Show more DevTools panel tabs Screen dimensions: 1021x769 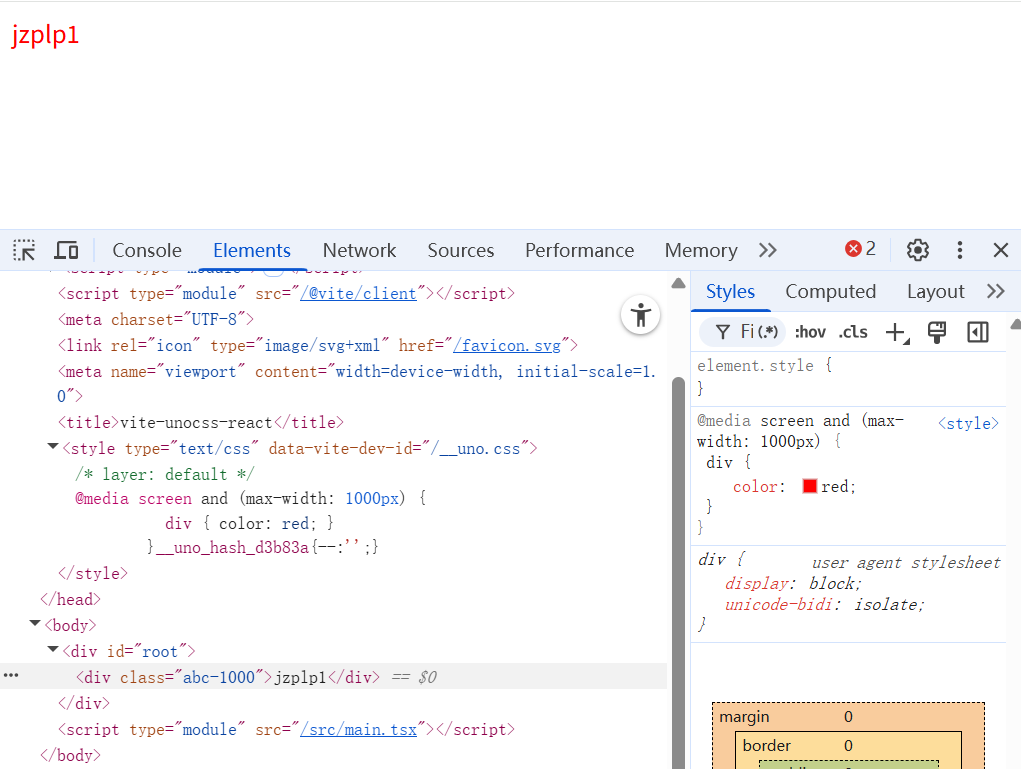(x=768, y=250)
